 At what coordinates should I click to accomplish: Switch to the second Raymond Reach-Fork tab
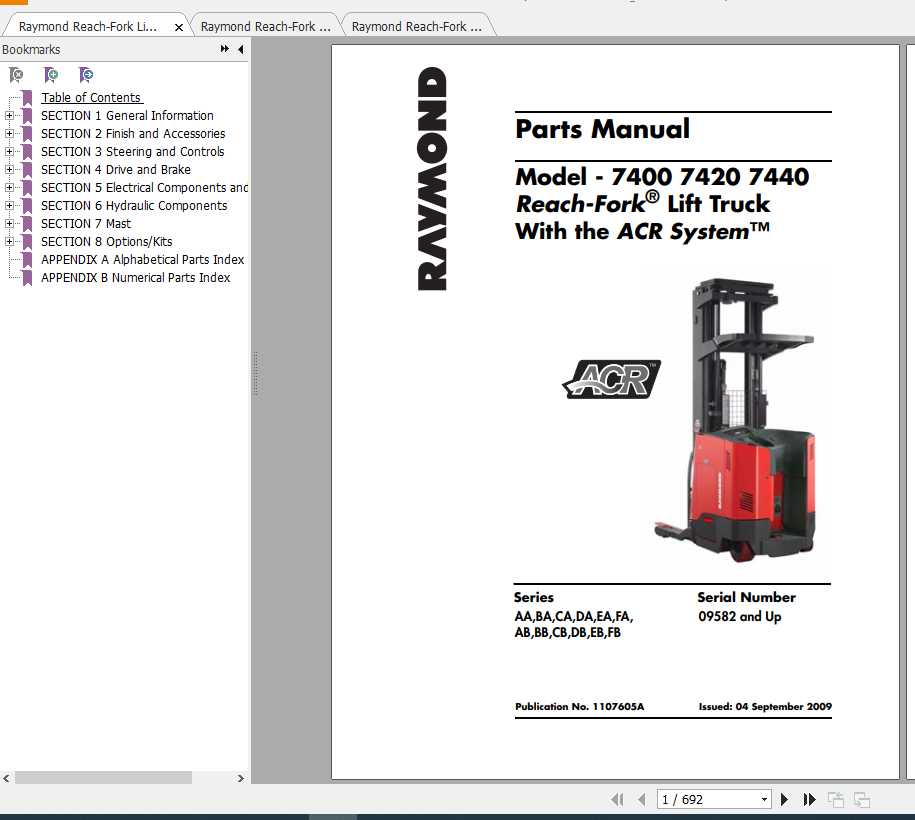click(x=266, y=26)
